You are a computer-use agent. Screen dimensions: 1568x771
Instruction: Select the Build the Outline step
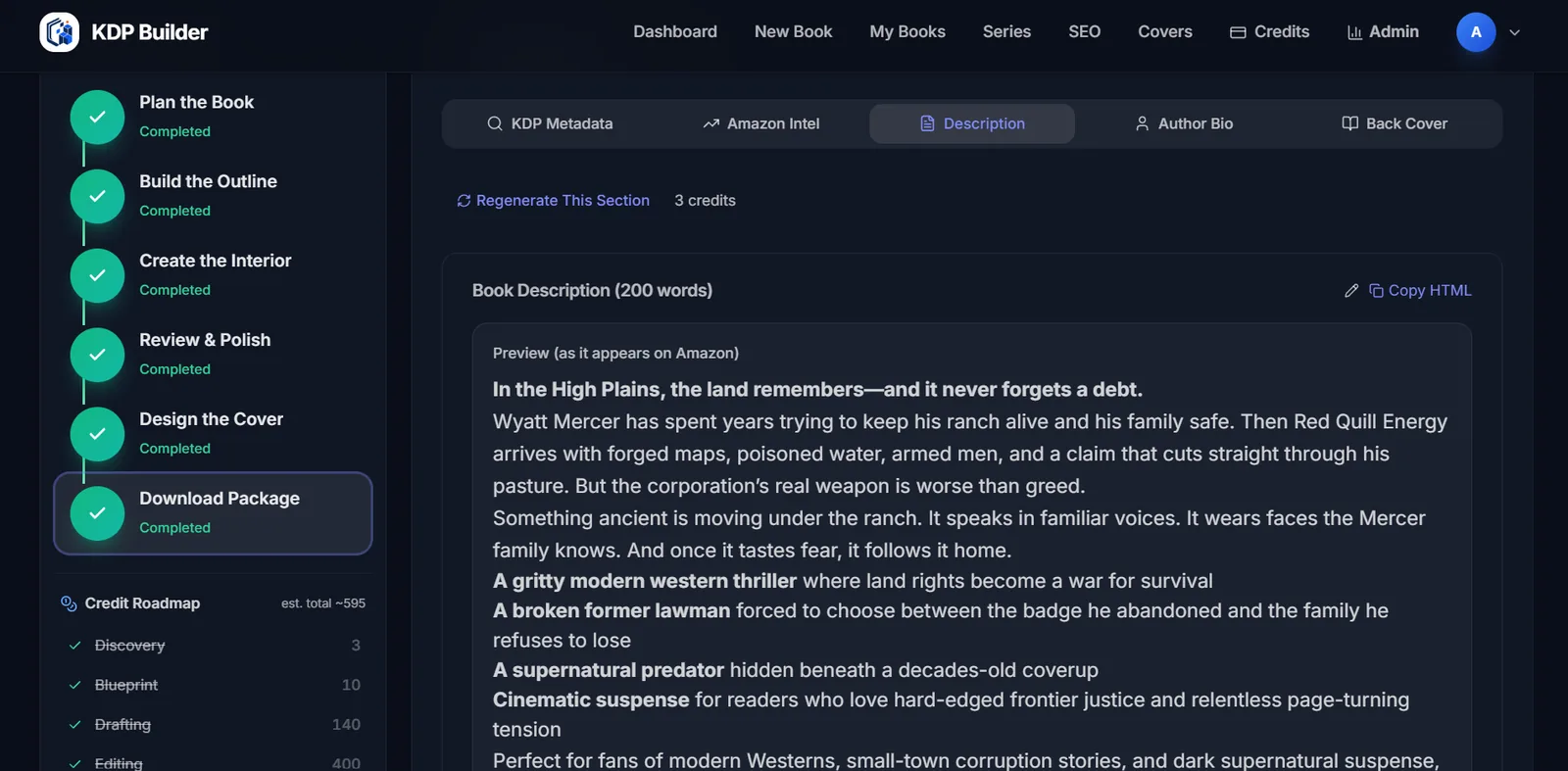(x=213, y=195)
